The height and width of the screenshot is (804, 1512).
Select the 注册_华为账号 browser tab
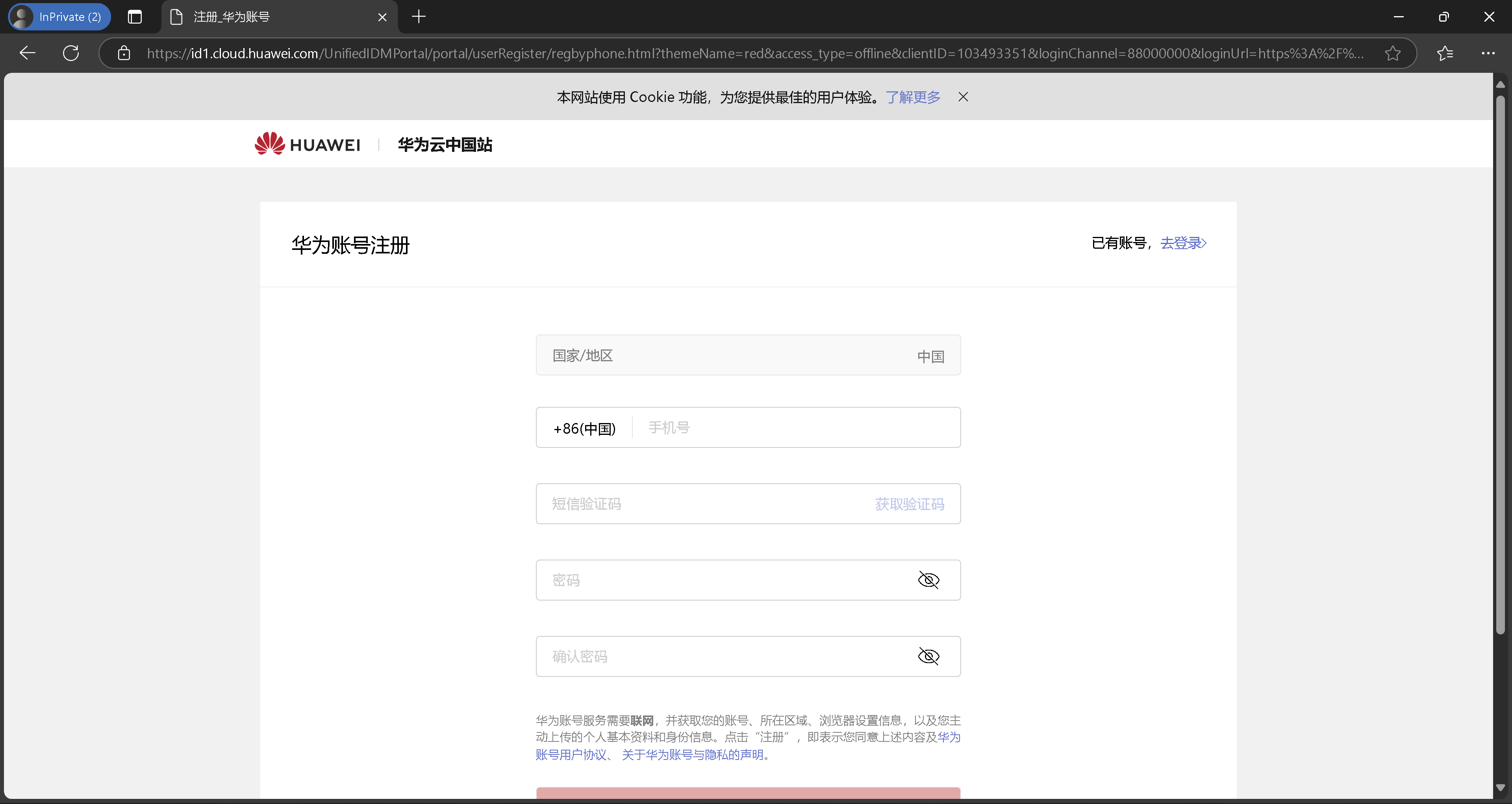pyautogui.click(x=280, y=17)
